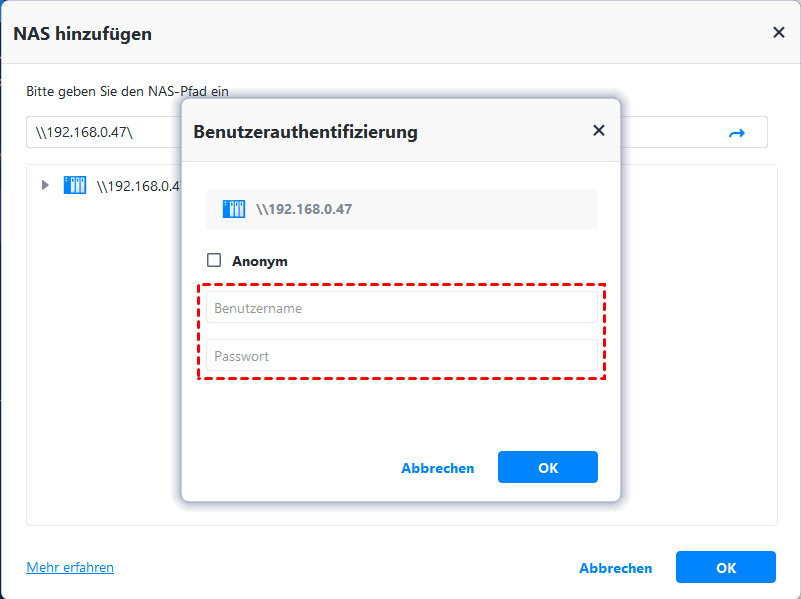Click the blue connect arrow icon
This screenshot has height=599, width=801.
[737, 132]
